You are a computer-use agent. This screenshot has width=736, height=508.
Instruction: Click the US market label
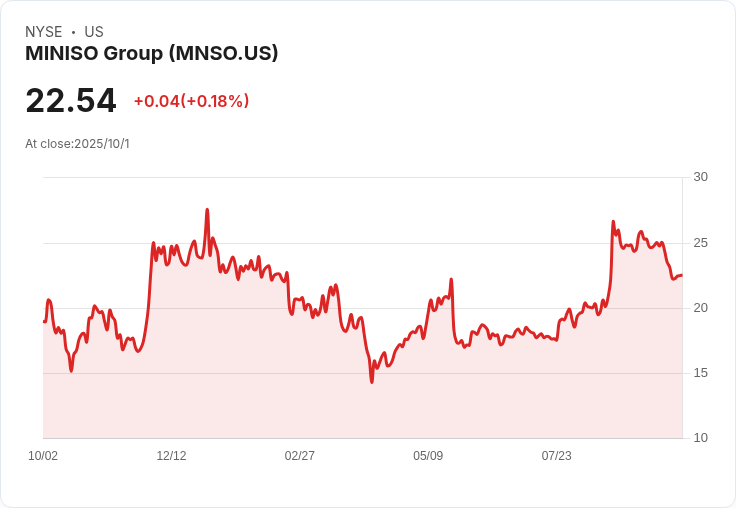pos(94,32)
